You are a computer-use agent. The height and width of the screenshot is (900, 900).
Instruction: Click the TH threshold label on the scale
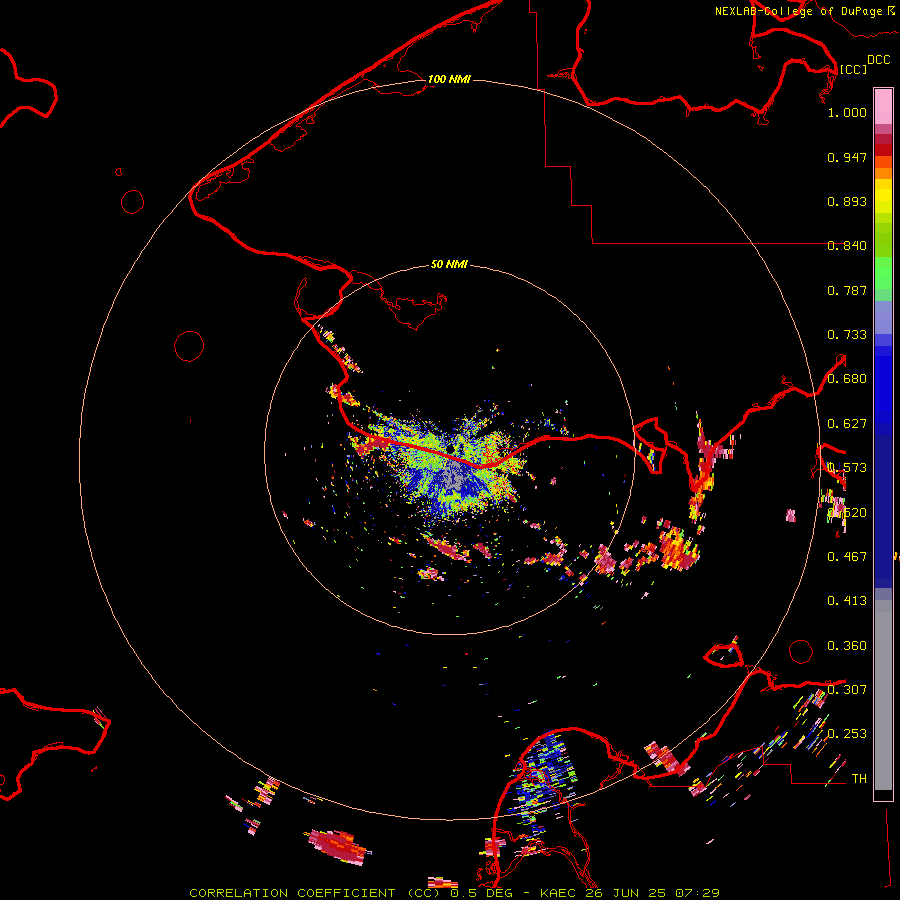[x=859, y=779]
